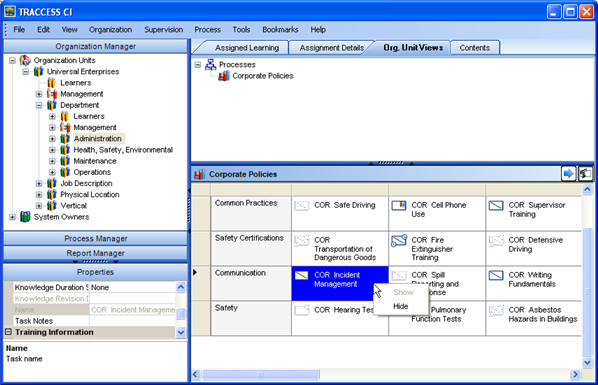Click the blue forward arrow button
The height and width of the screenshot is (385, 598).
tap(568, 174)
